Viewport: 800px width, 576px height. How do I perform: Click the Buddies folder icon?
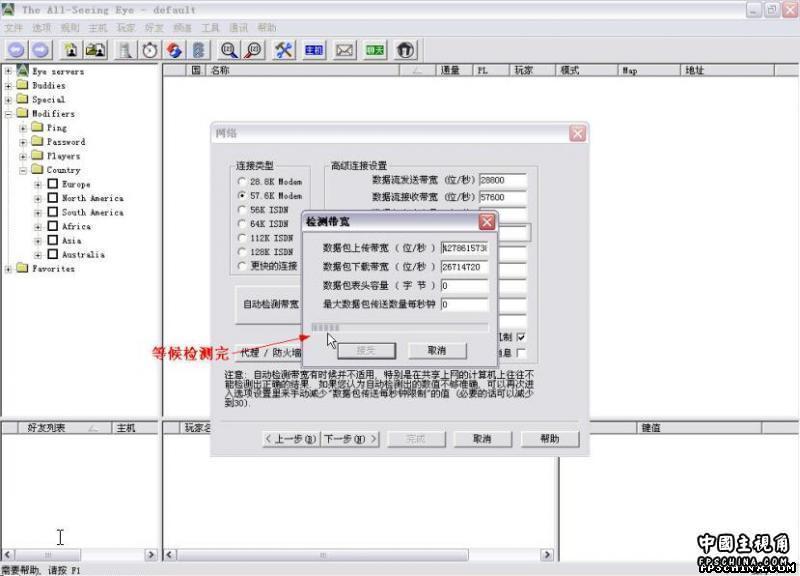[x=22, y=85]
